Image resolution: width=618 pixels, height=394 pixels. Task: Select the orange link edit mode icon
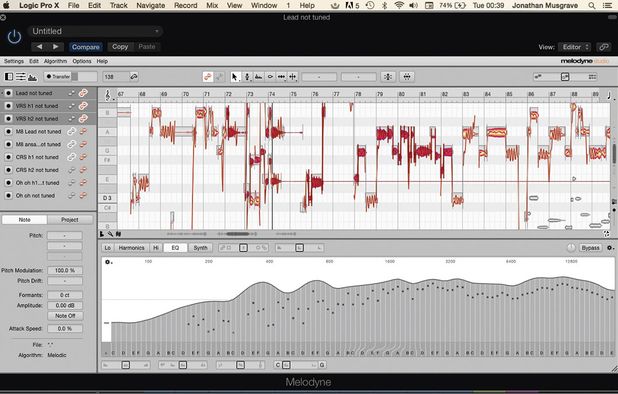tap(208, 77)
